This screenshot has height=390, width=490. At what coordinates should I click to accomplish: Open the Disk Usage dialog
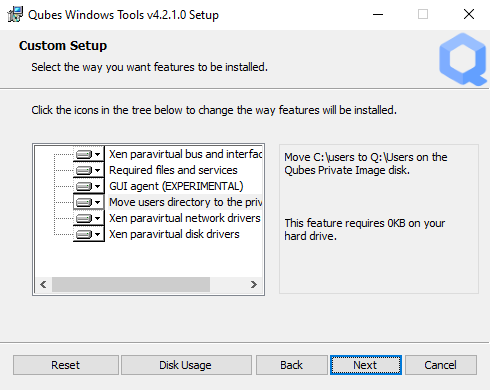coord(186,365)
